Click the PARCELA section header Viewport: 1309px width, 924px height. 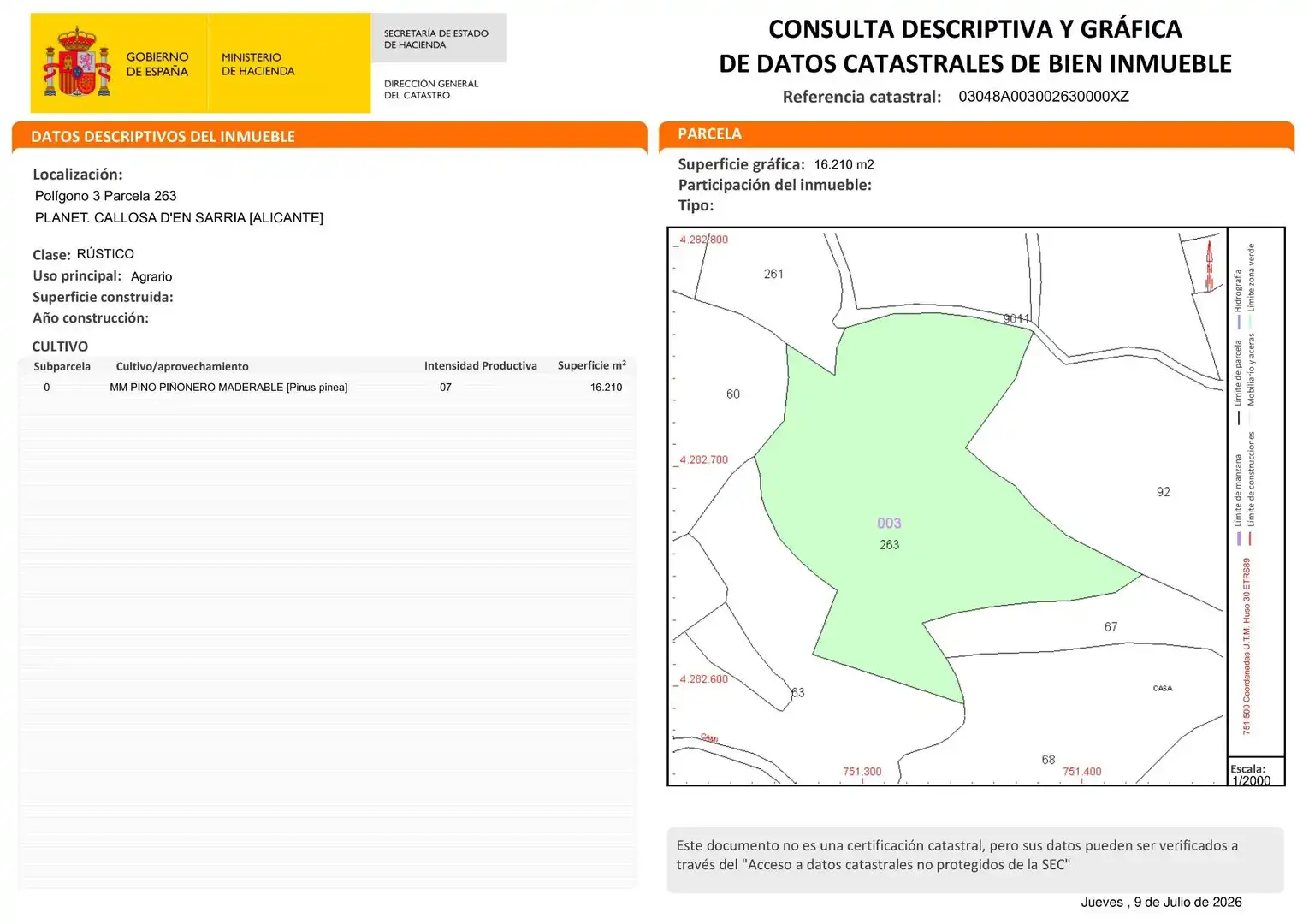(x=709, y=133)
